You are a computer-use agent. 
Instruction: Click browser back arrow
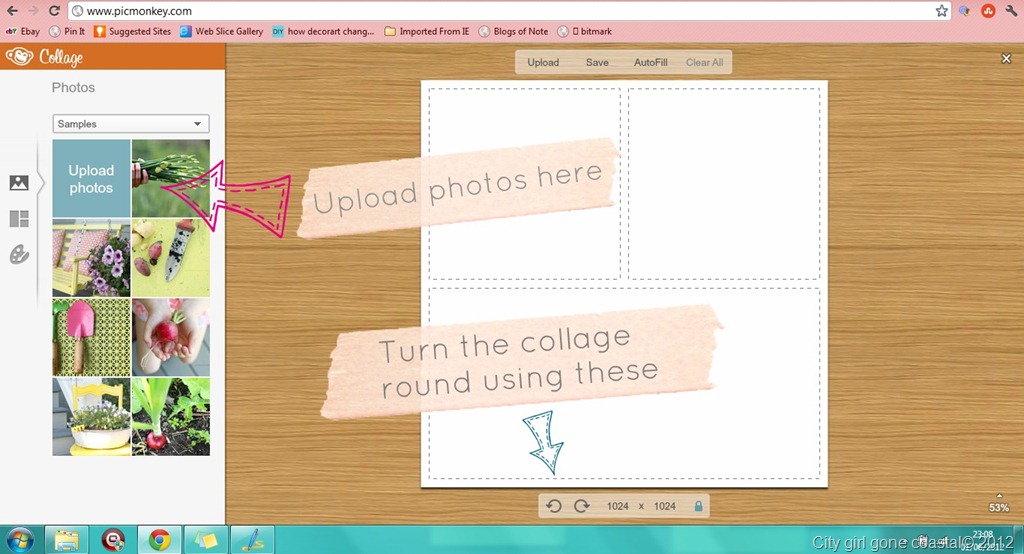(x=12, y=10)
